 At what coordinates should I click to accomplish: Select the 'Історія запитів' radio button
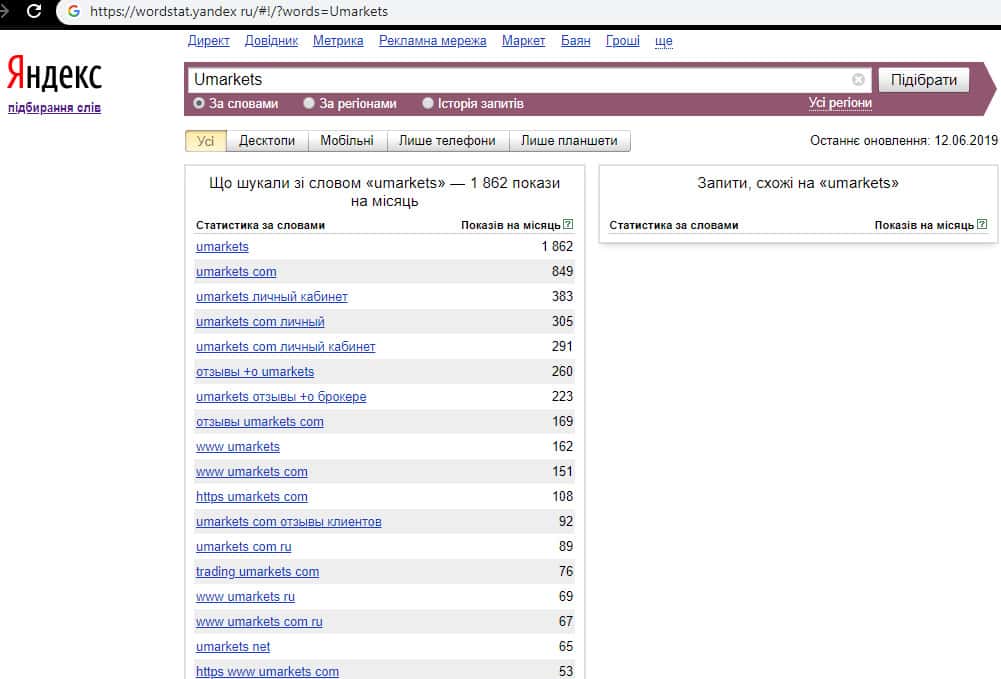pos(428,103)
